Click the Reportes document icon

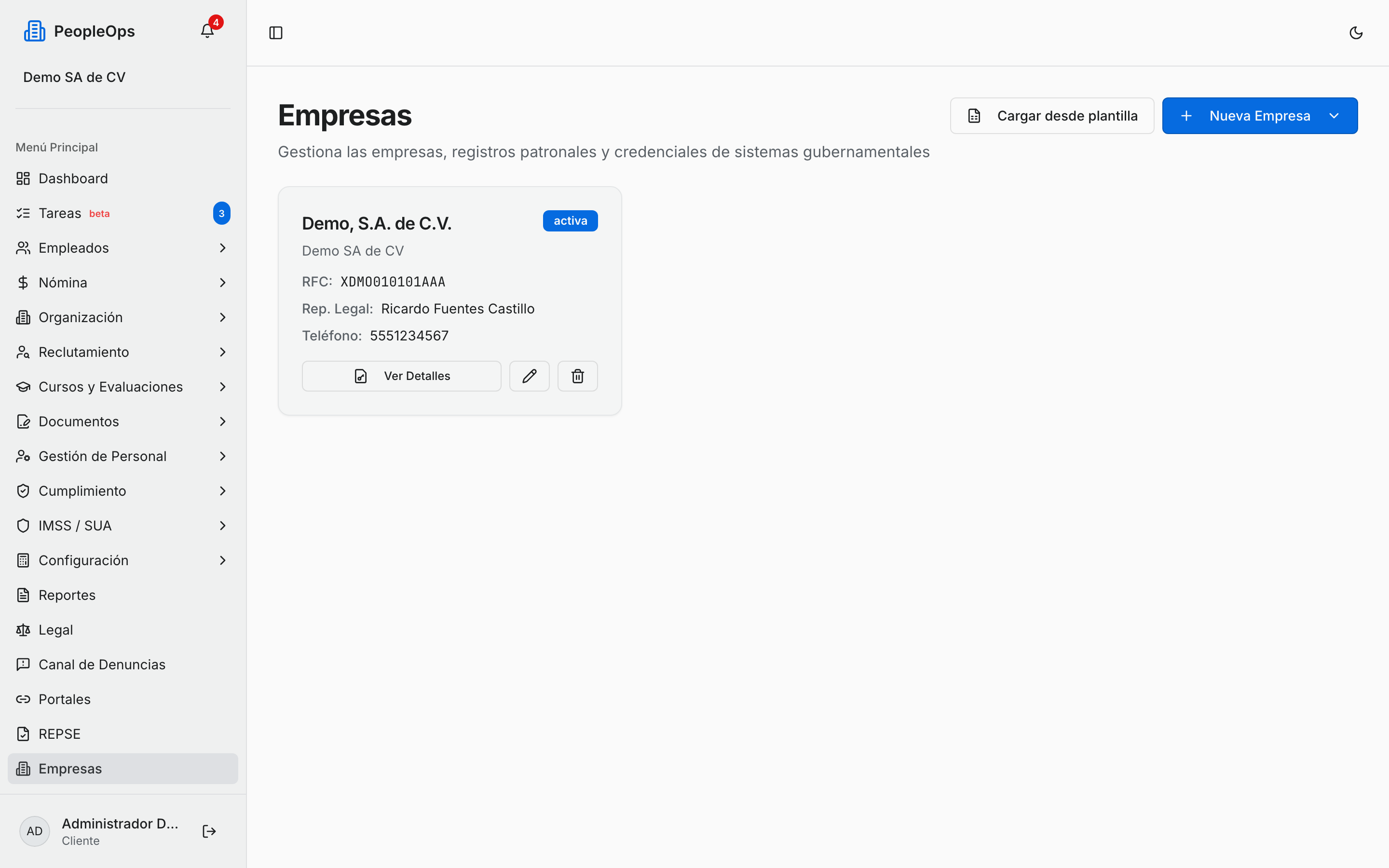coord(23,596)
